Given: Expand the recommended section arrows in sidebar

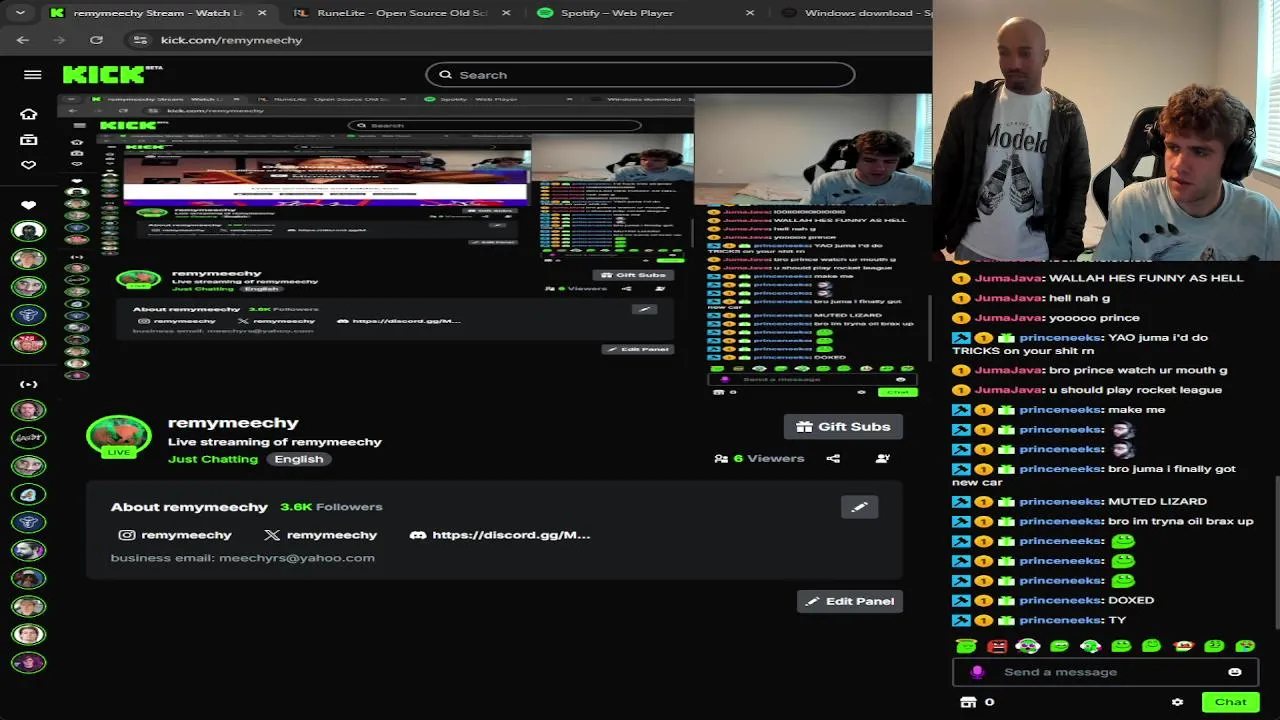Looking at the screenshot, I should click(x=29, y=384).
